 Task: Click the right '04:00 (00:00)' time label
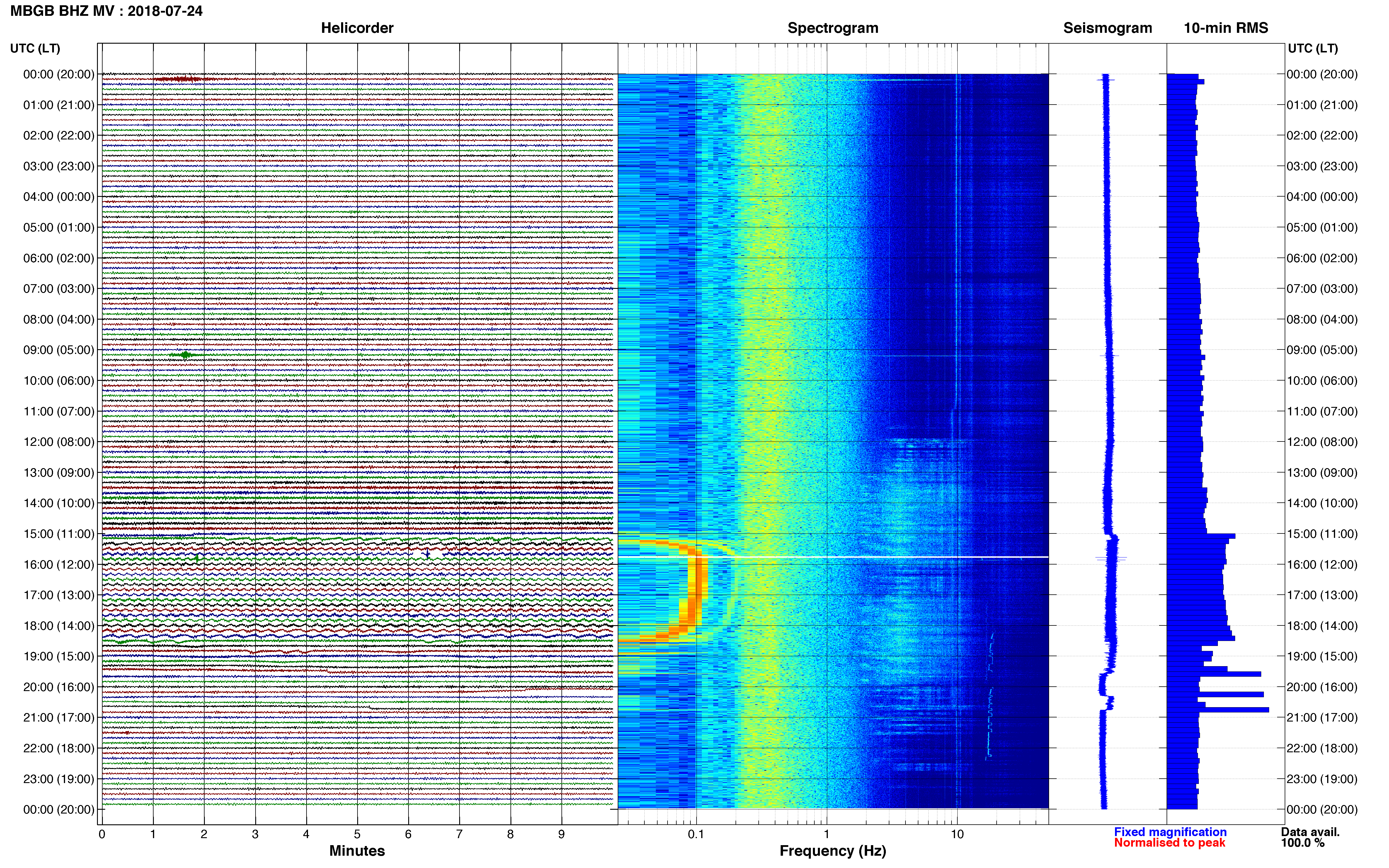tap(1322, 197)
